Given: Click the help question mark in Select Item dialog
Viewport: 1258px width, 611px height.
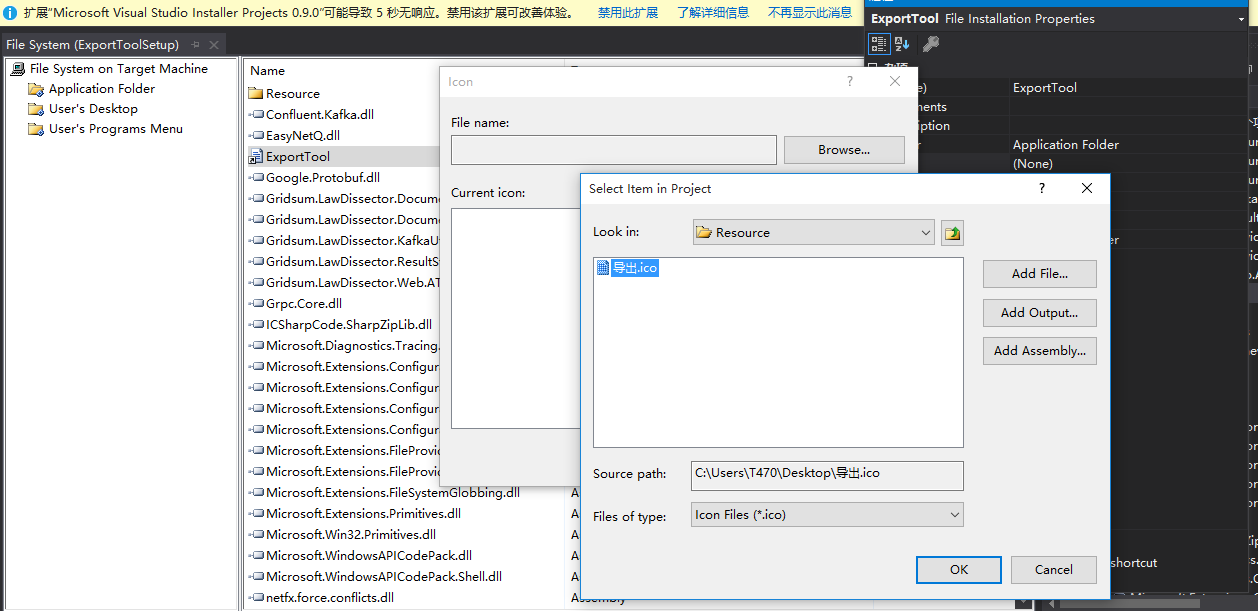Looking at the screenshot, I should tap(1041, 188).
